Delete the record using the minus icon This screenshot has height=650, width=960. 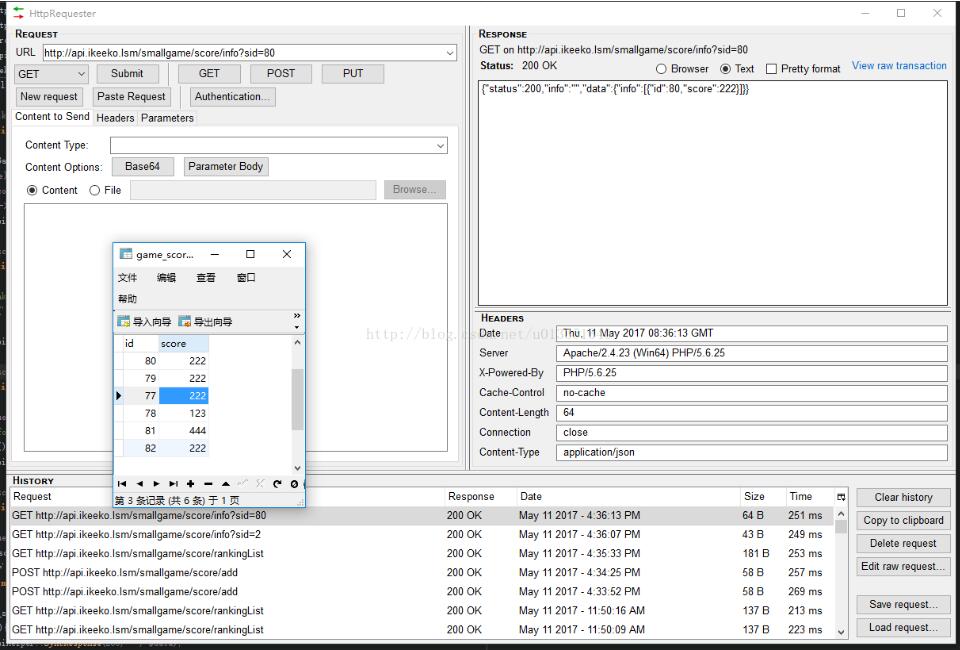pyautogui.click(x=208, y=484)
